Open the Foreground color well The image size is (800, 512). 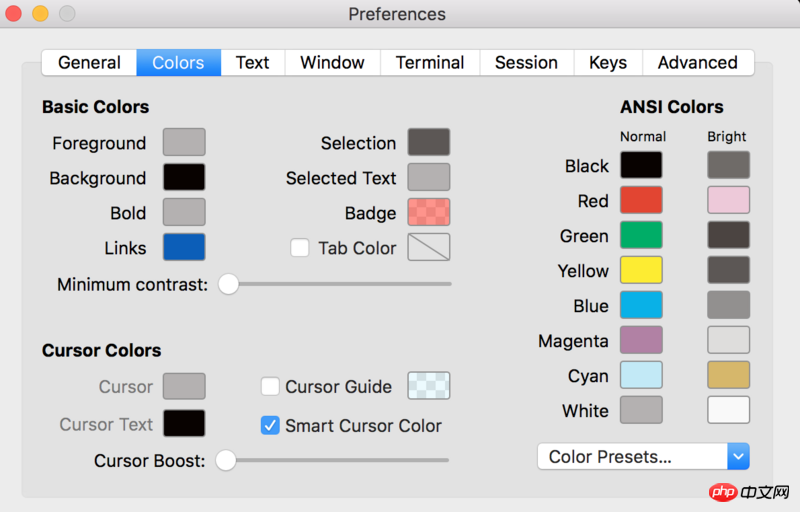tap(184, 142)
